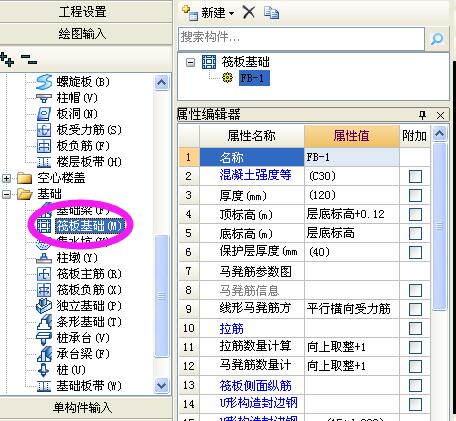The width and height of the screenshot is (456, 421).
Task: Click the 属性名称 column header
Action: pyautogui.click(x=252, y=136)
